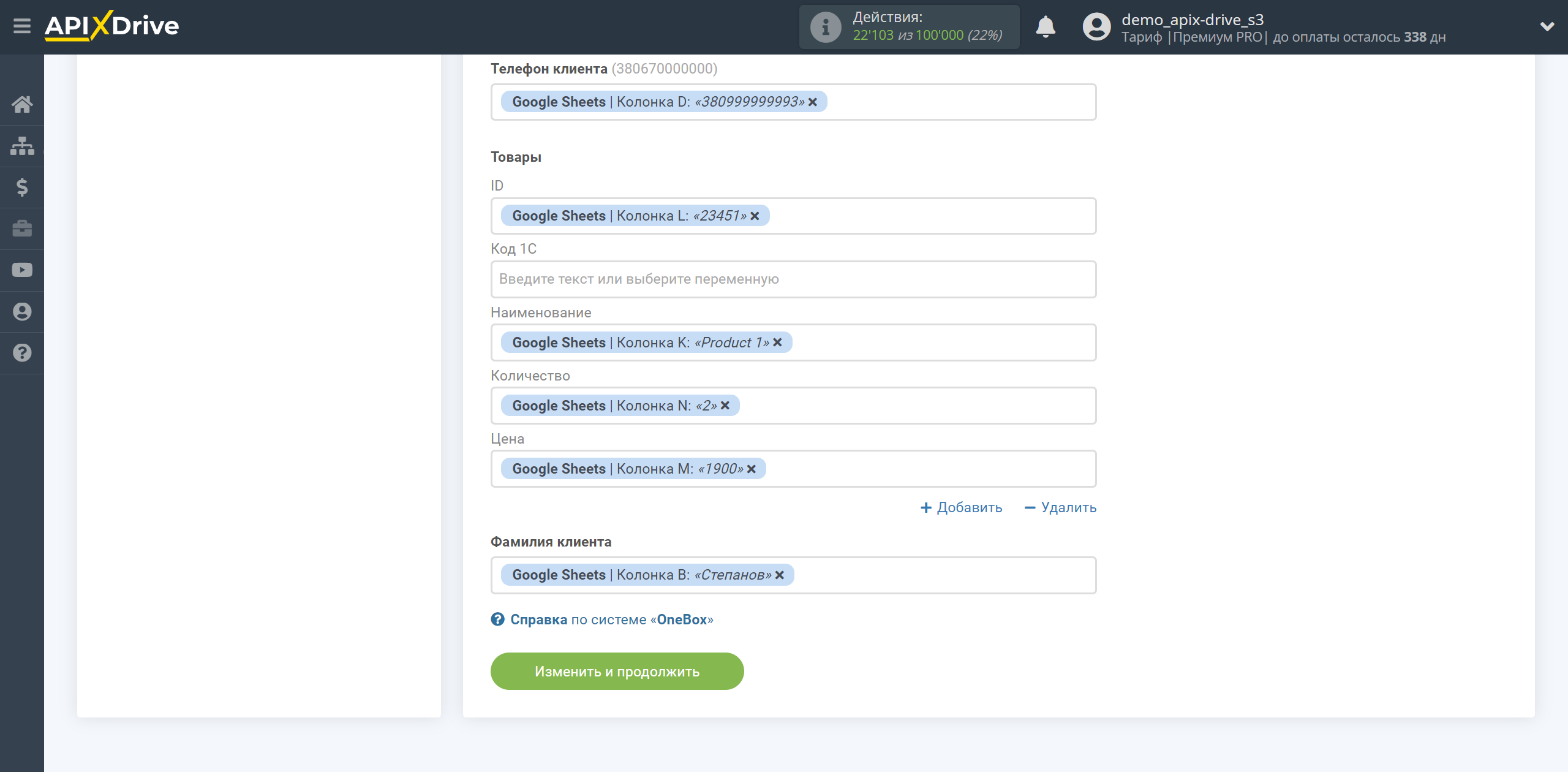
Task: Click the Действия usage counter panel
Action: click(x=909, y=27)
